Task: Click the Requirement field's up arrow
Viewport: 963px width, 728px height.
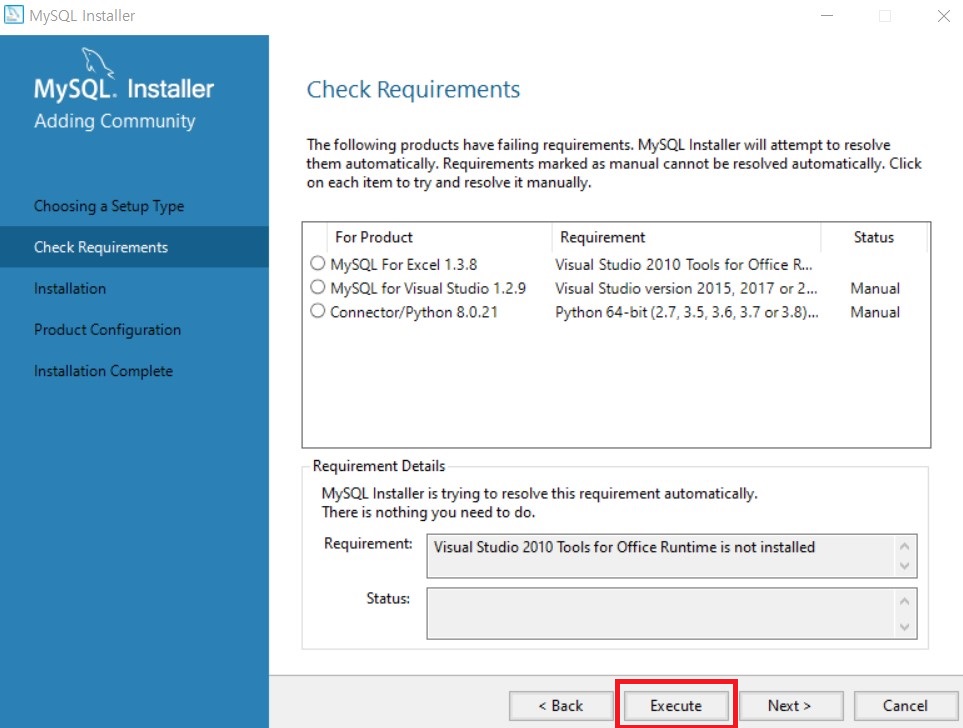Action: (x=904, y=546)
